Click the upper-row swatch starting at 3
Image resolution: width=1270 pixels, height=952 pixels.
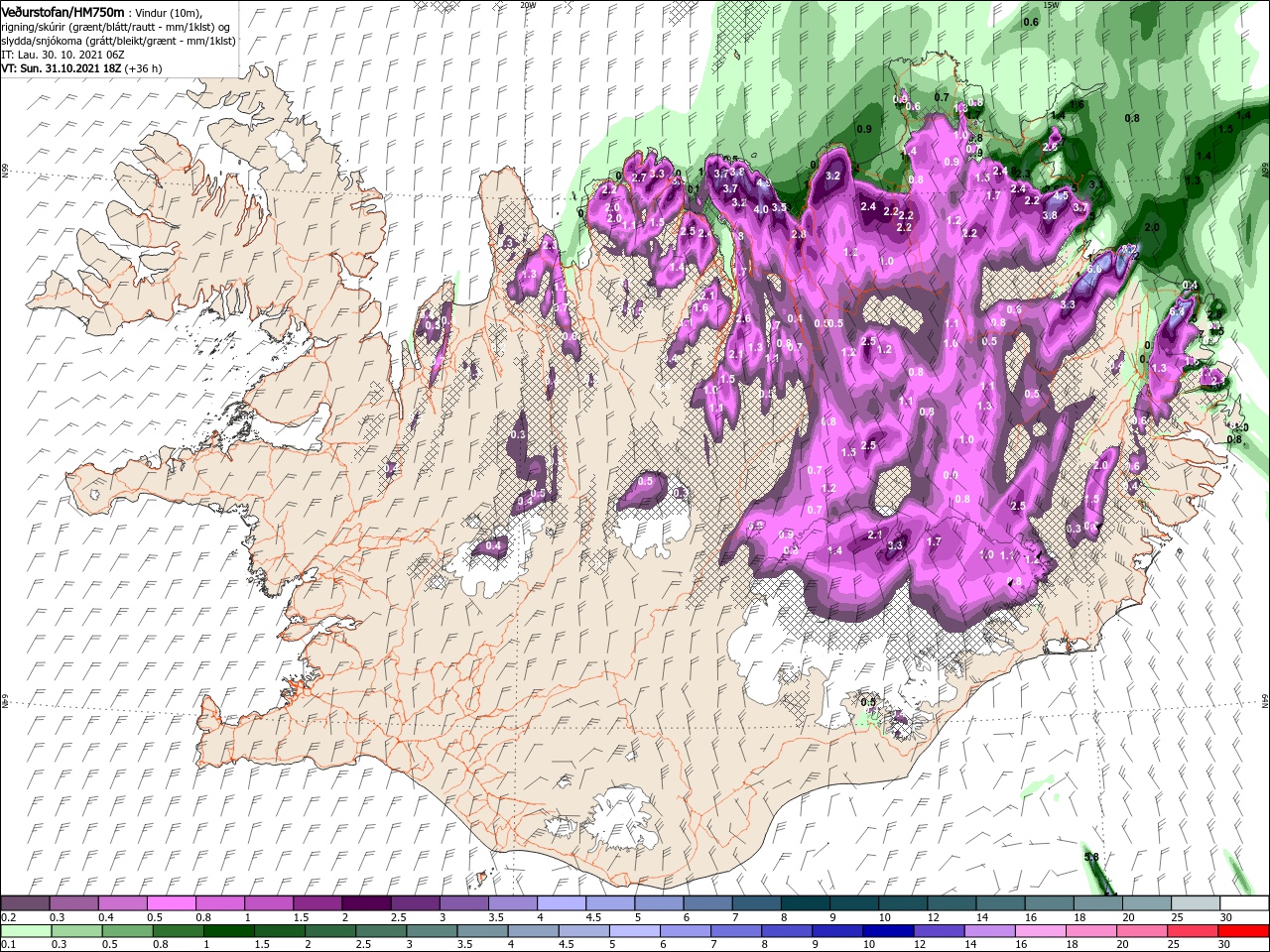[x=464, y=903]
